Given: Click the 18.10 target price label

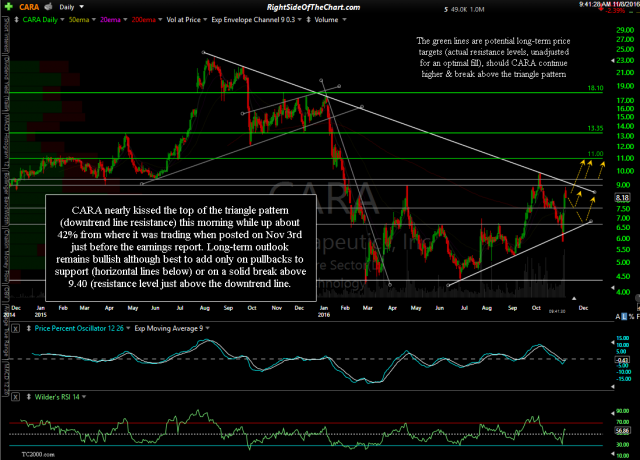Looking at the screenshot, I should coord(595,88).
